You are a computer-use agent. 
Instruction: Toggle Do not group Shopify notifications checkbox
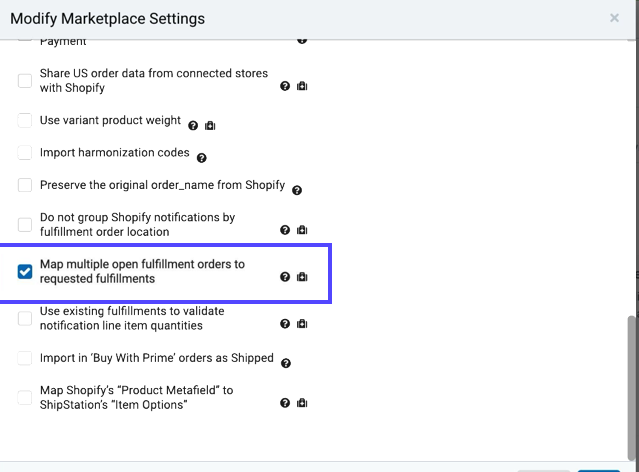(x=25, y=225)
